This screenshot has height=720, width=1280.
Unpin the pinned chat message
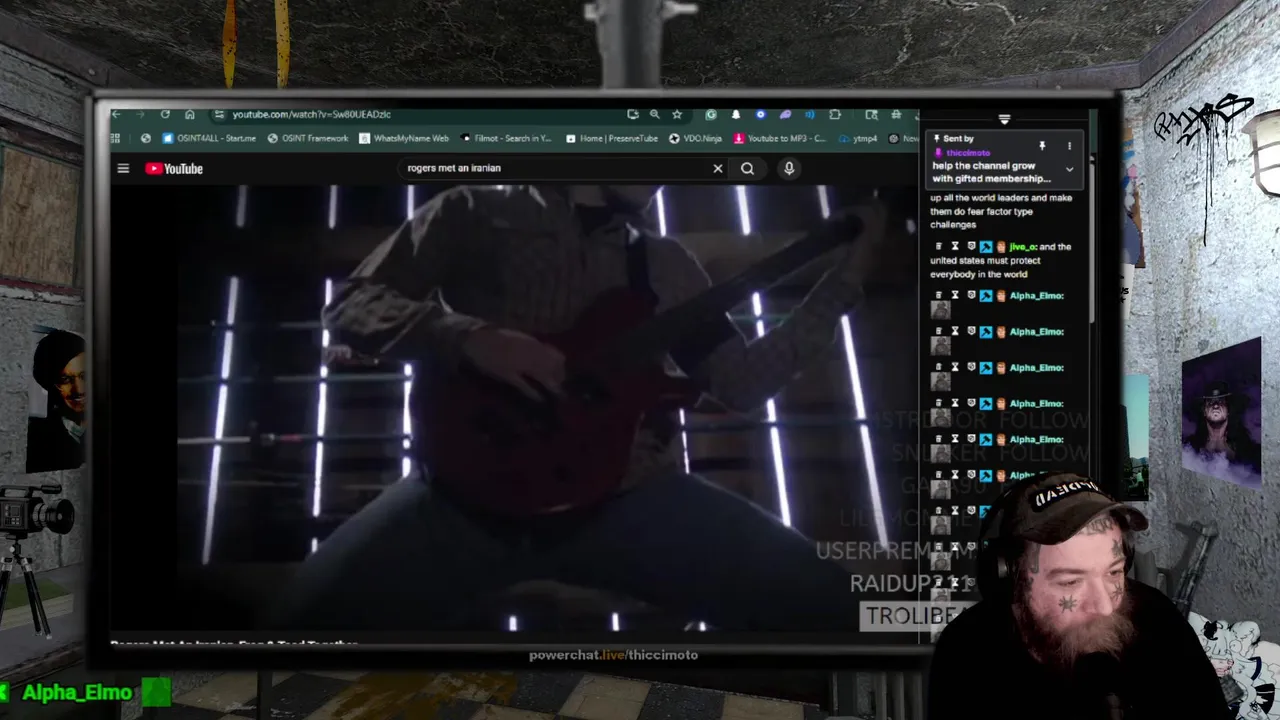(x=1042, y=146)
